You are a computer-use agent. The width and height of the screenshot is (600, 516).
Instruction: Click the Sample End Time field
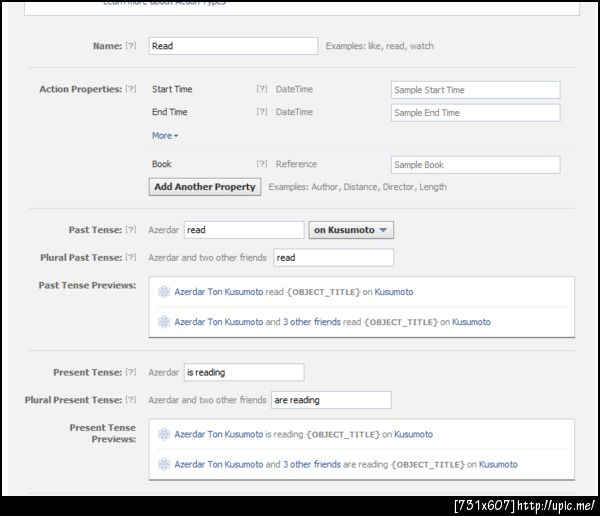click(476, 113)
